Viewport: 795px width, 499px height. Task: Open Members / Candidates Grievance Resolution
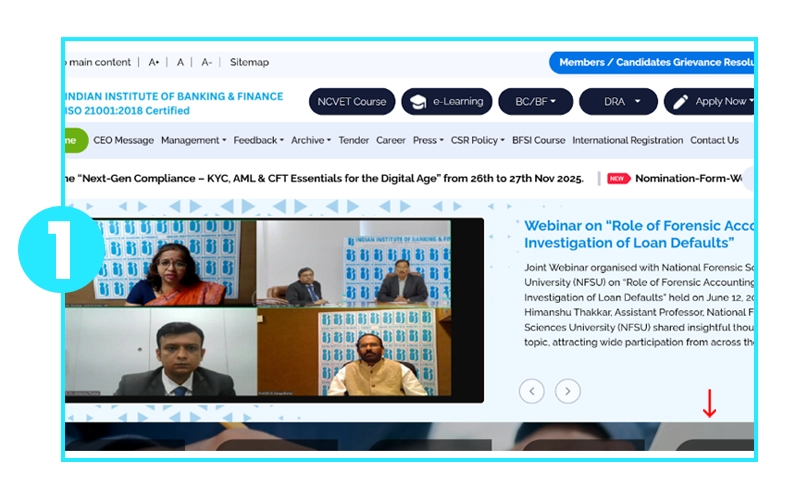point(652,62)
